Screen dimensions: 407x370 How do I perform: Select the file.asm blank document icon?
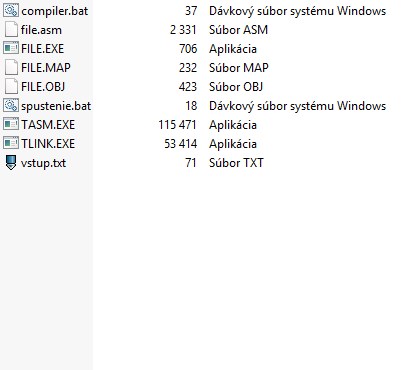pos(11,30)
